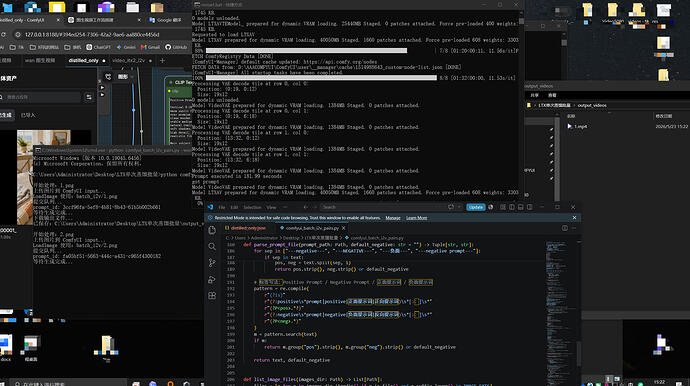The width and height of the screenshot is (690, 386).
Task: Click the ComfyUI canvas mode icon button
Action: (108, 77)
